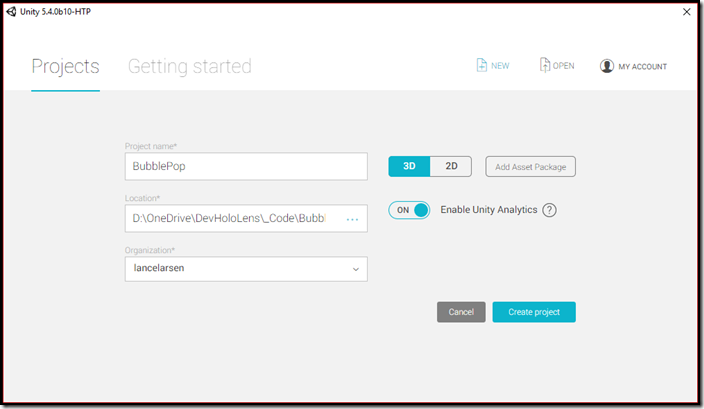This screenshot has height=409, width=704.
Task: Click the Cancel button
Action: tap(461, 312)
